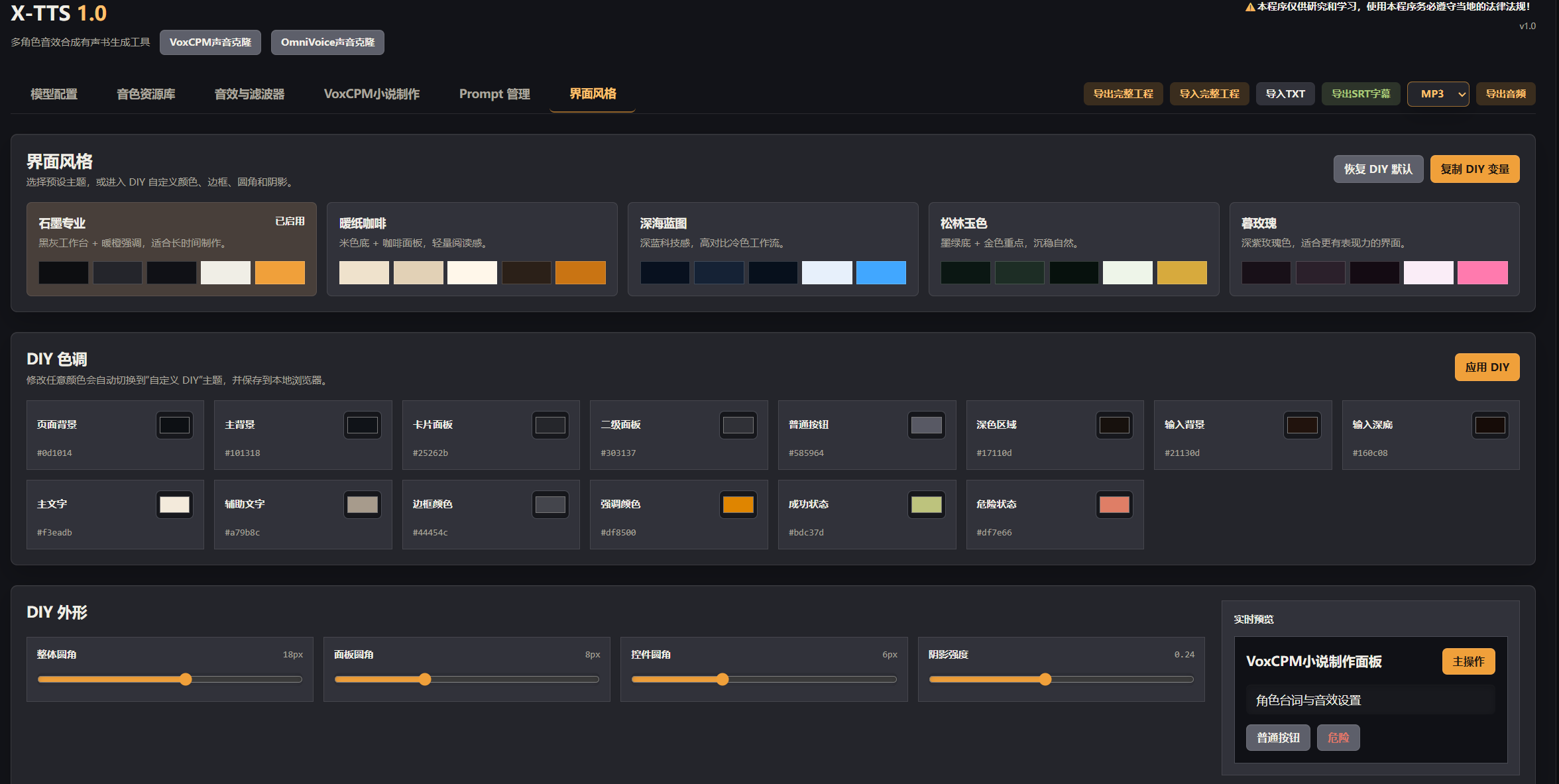Click the 强调颜色 orange color swatch

pos(738,505)
